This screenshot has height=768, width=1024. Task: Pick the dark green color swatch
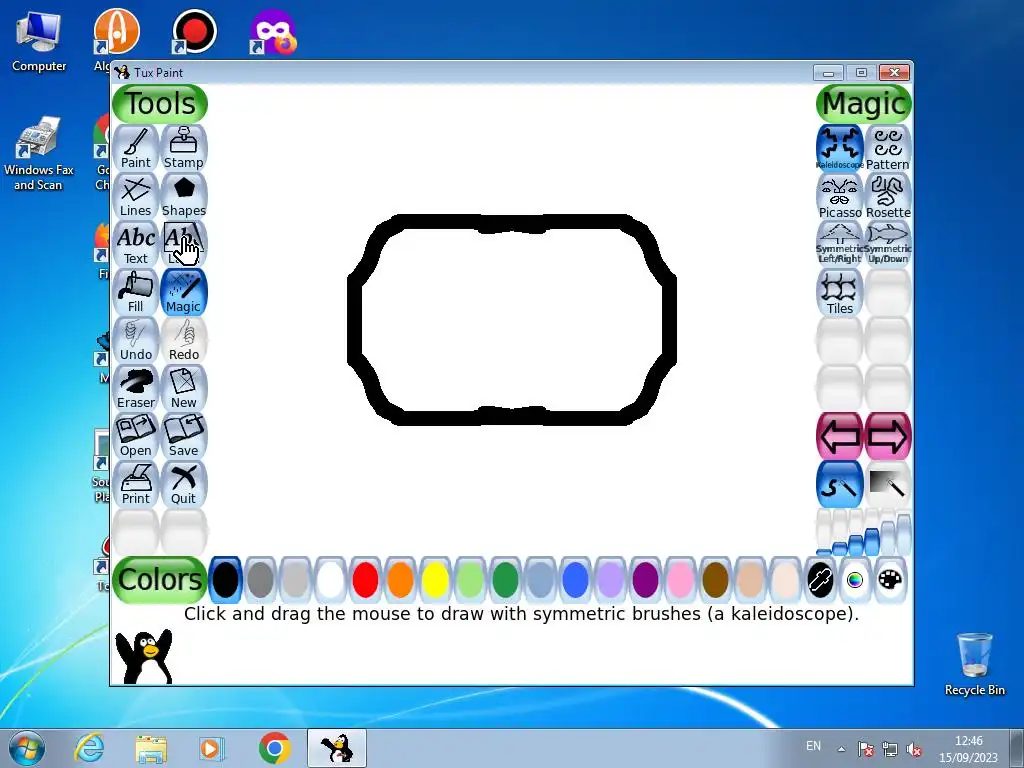[x=505, y=580]
